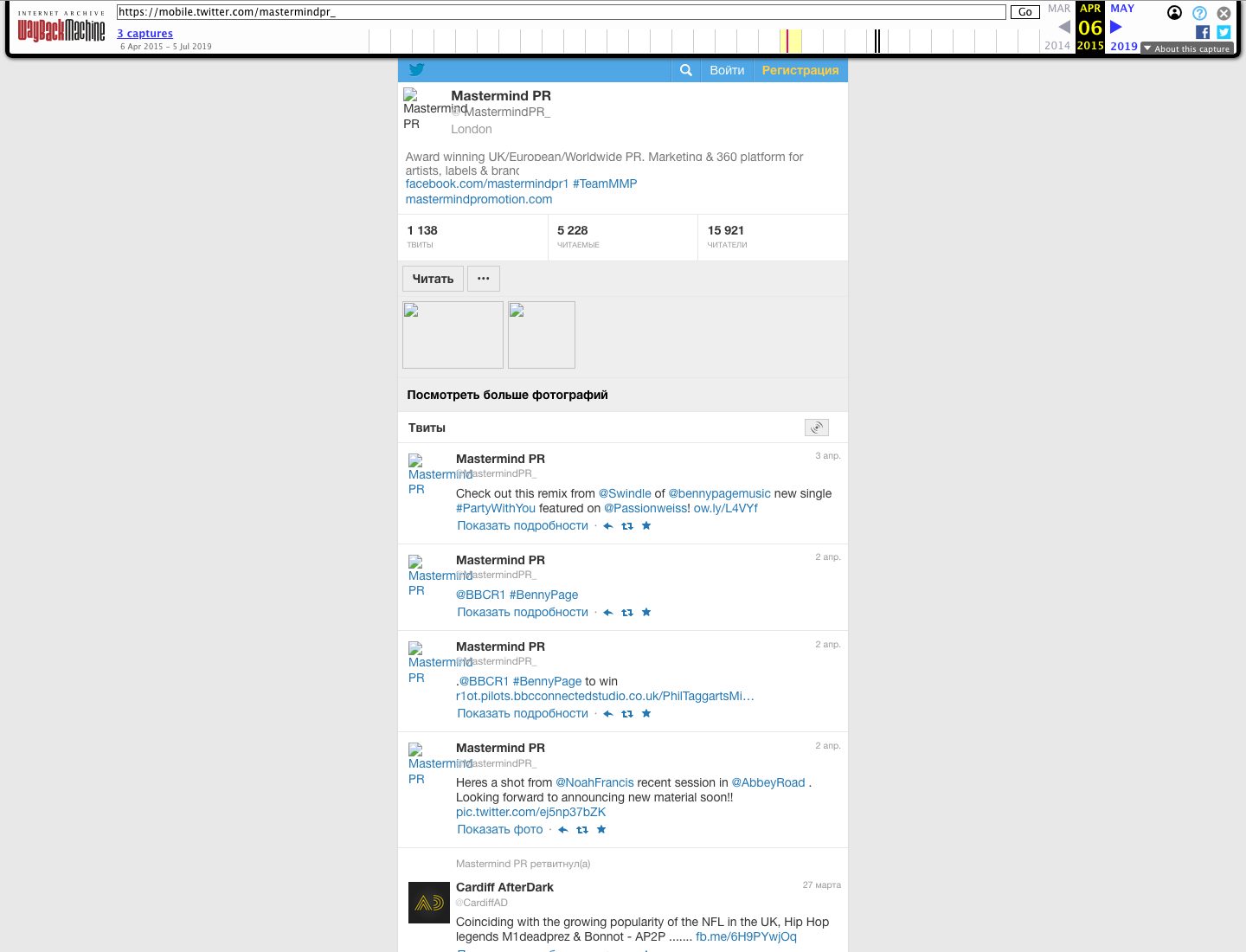
Task: Reply to the @Swindle remix tweet
Action: [607, 526]
